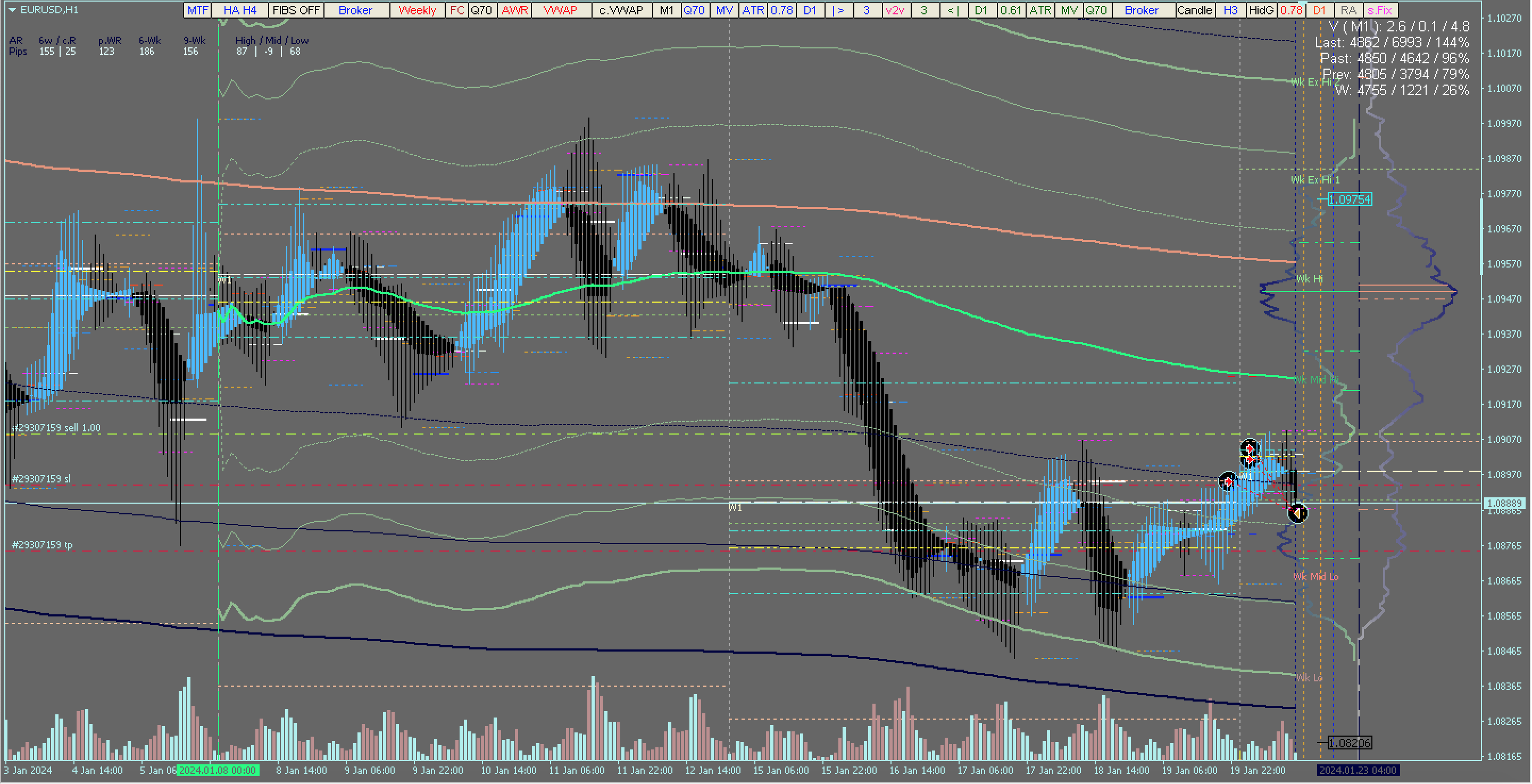
Task: Select the M1 timeframe button
Action: point(666,10)
